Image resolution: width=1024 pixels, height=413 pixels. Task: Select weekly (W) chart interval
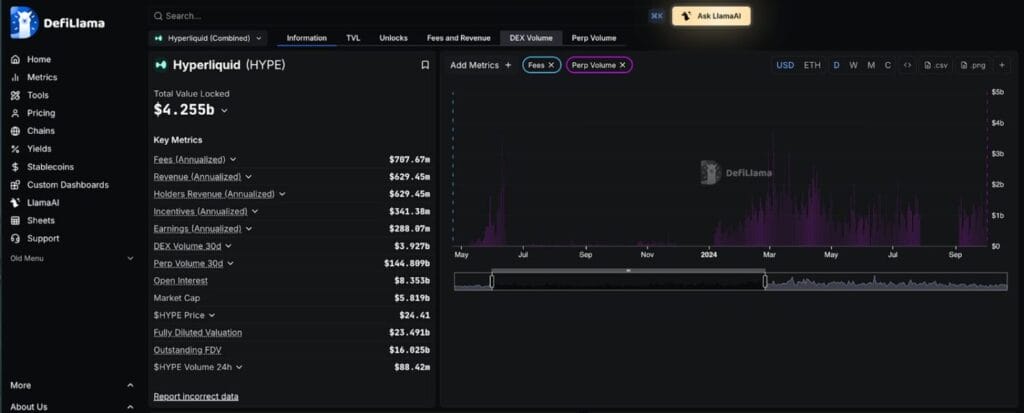click(x=853, y=65)
